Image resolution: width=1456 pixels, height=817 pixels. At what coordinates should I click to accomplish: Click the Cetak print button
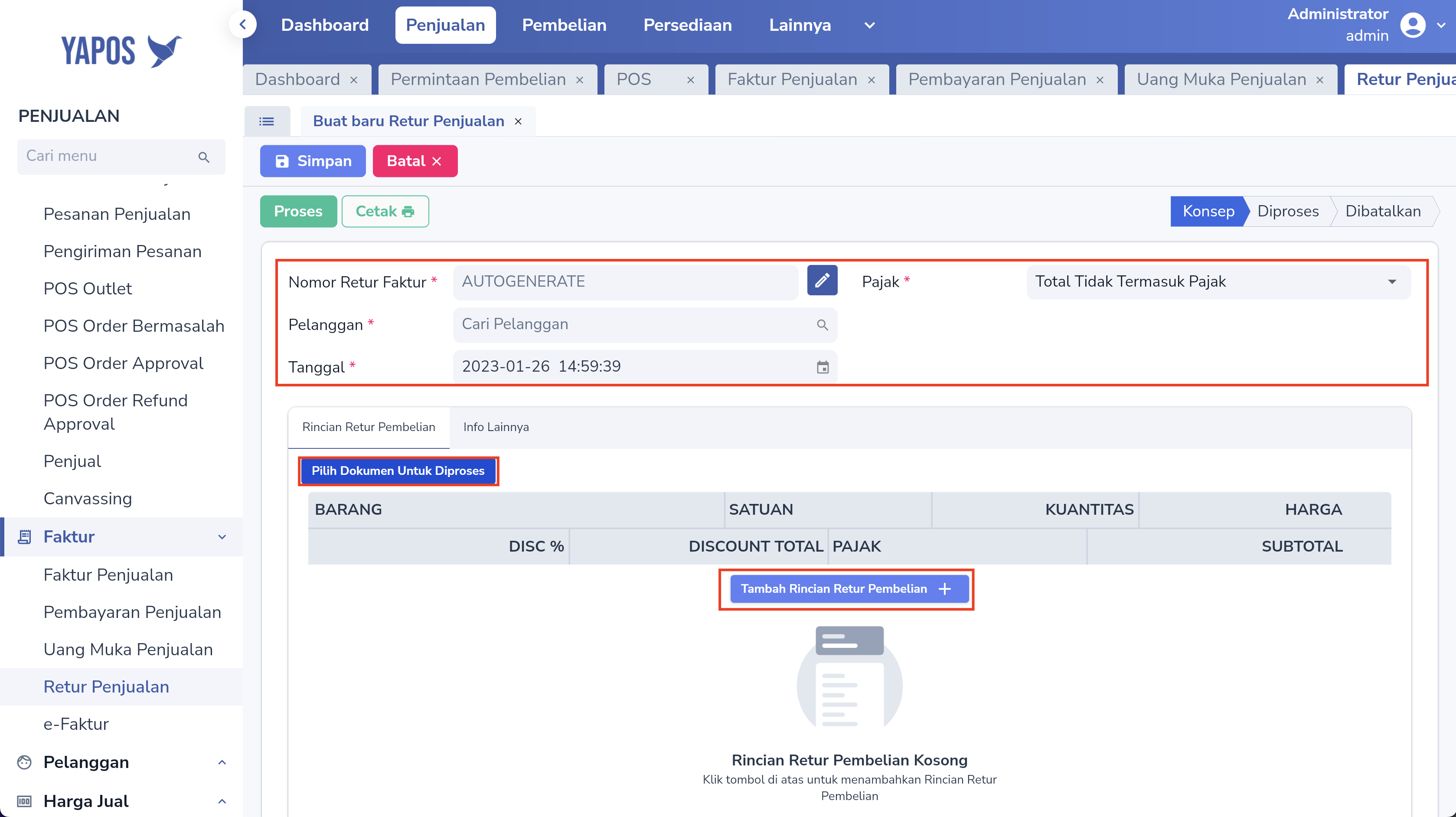point(385,212)
